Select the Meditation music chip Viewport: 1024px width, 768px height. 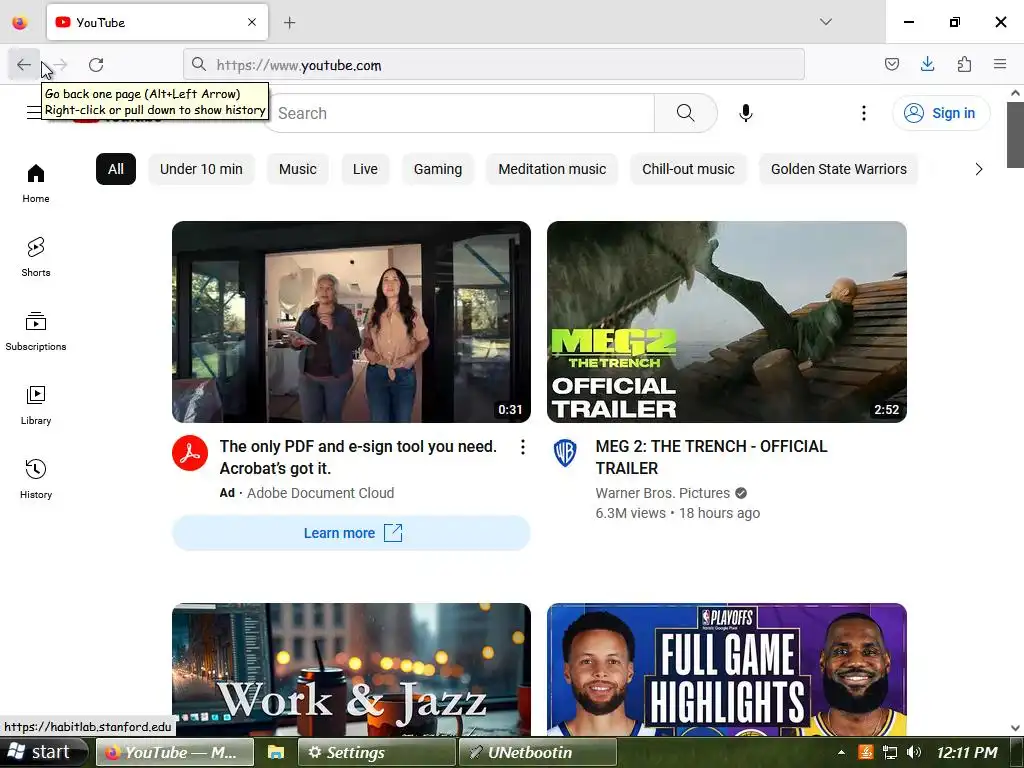coord(552,169)
